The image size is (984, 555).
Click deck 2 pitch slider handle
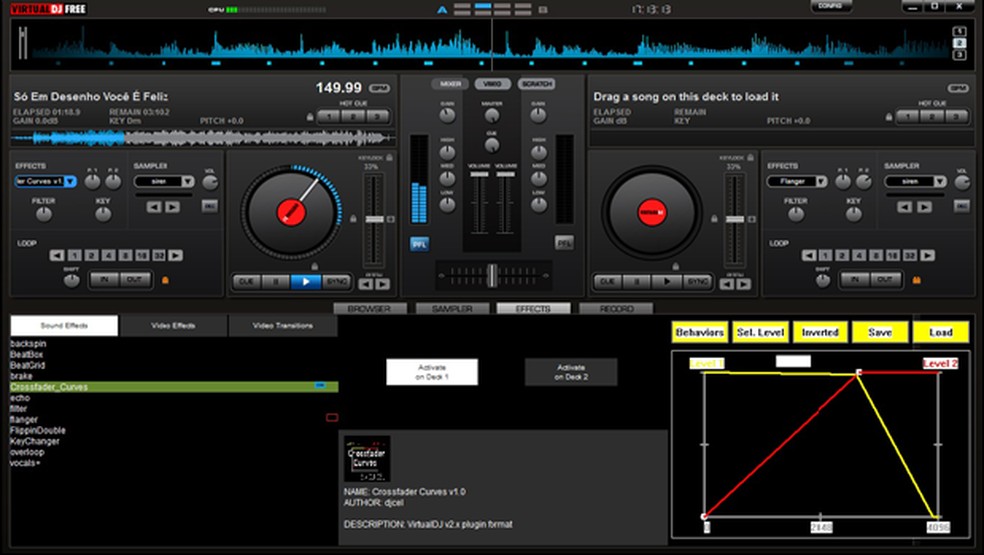[735, 219]
